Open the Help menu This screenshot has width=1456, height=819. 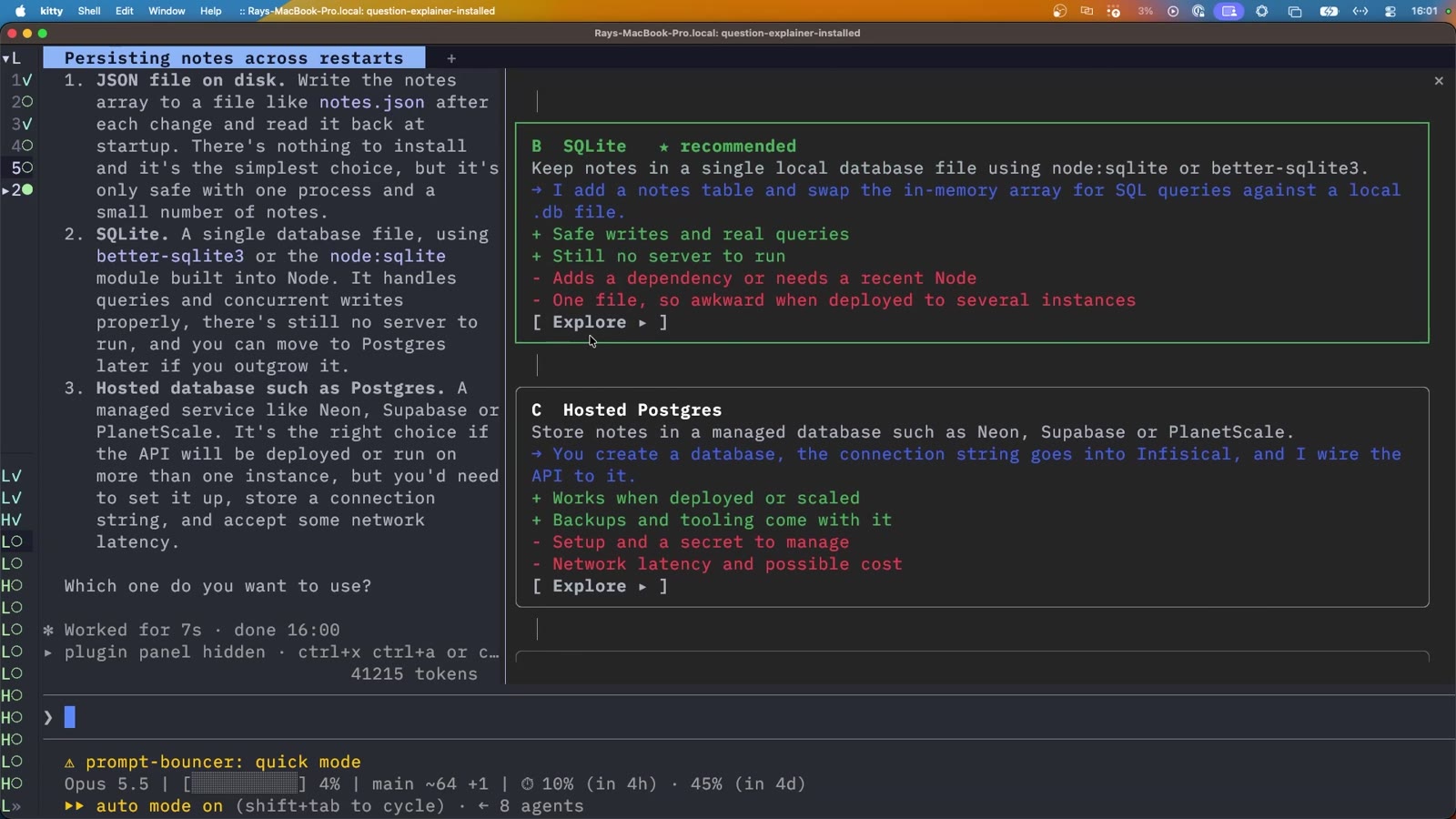[211, 11]
